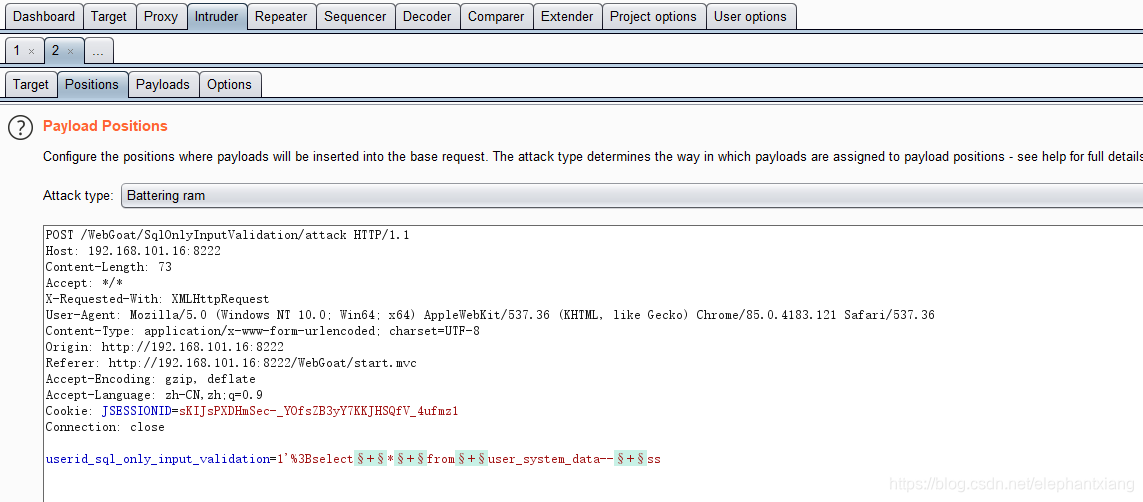Click the Content-Length: 73 header
Image resolution: width=1143 pixels, height=502 pixels.
[x=108, y=267]
